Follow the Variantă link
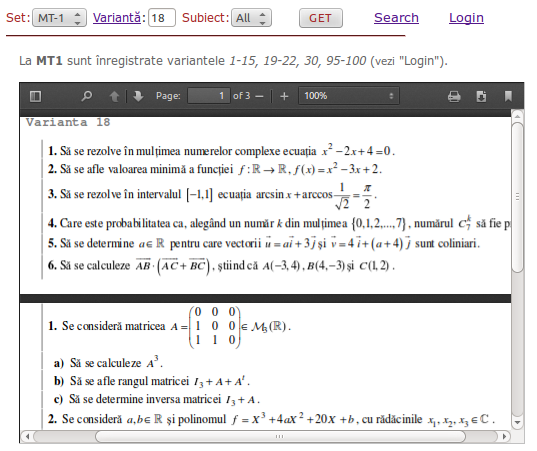This screenshot has width=537, height=451. tap(116, 17)
